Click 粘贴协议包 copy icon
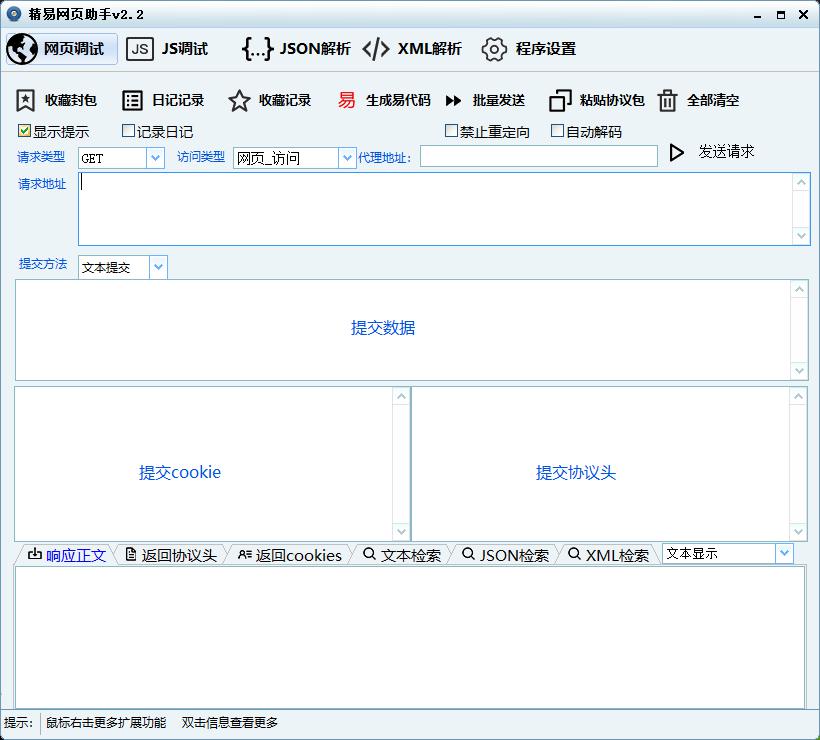The width and height of the screenshot is (820, 740). [x=560, y=100]
